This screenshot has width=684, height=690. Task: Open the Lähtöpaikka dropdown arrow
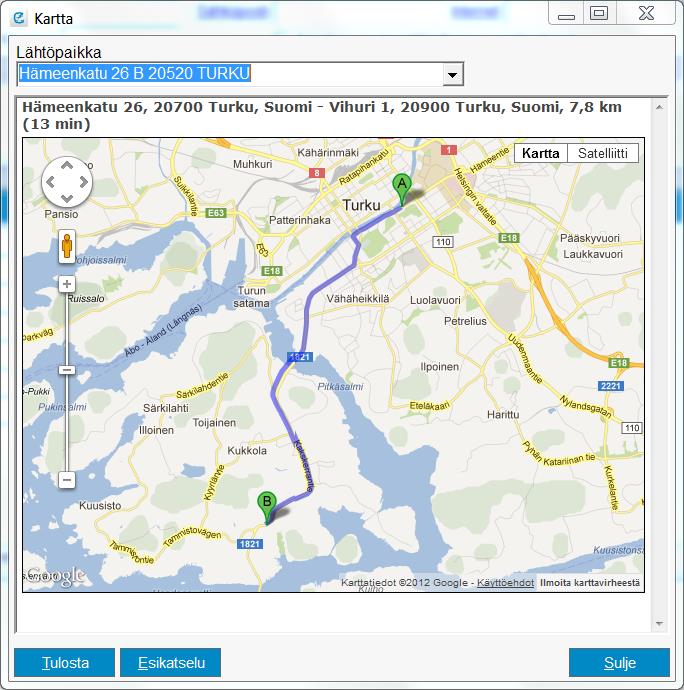(452, 74)
